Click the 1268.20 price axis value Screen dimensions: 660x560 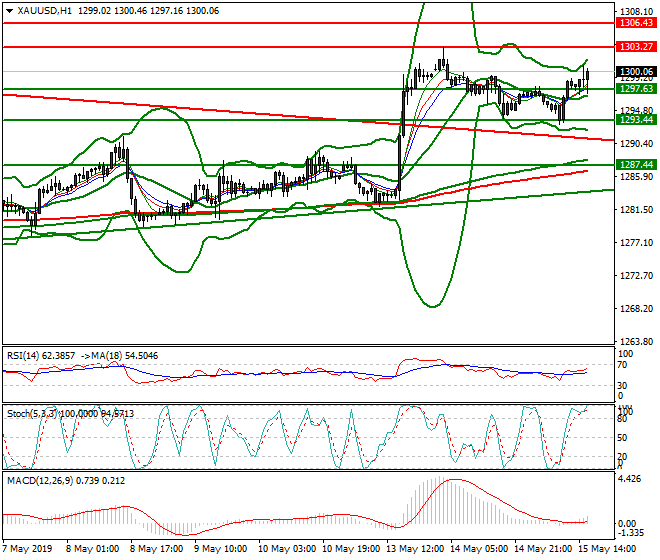(x=636, y=309)
